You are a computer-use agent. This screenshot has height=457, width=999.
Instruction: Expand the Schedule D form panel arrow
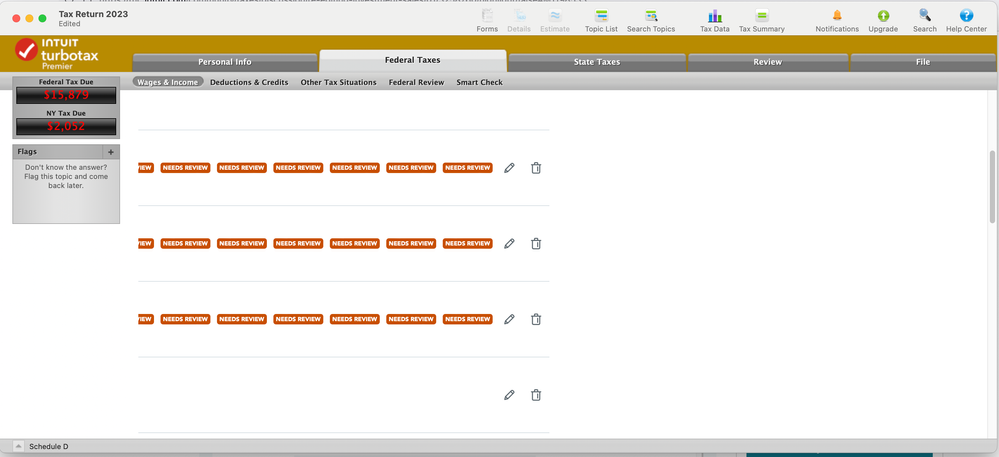point(18,447)
